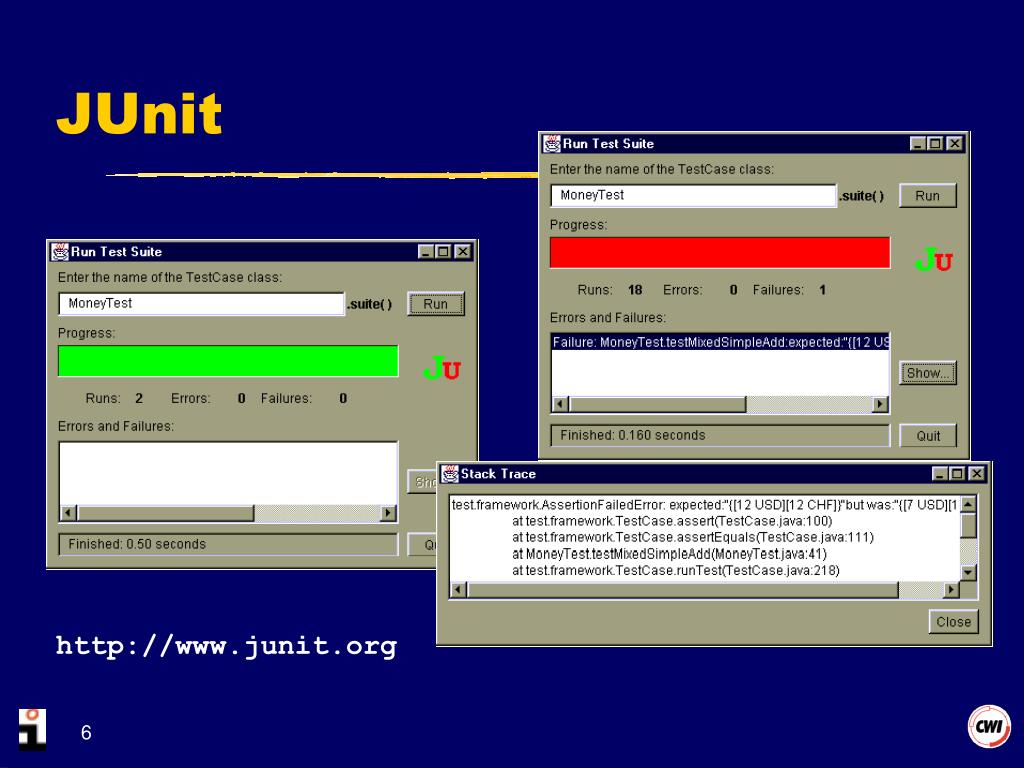This screenshot has height=768, width=1024.
Task: Click the Run button in the green-bar Run Test Suite window
Action: coord(436,304)
